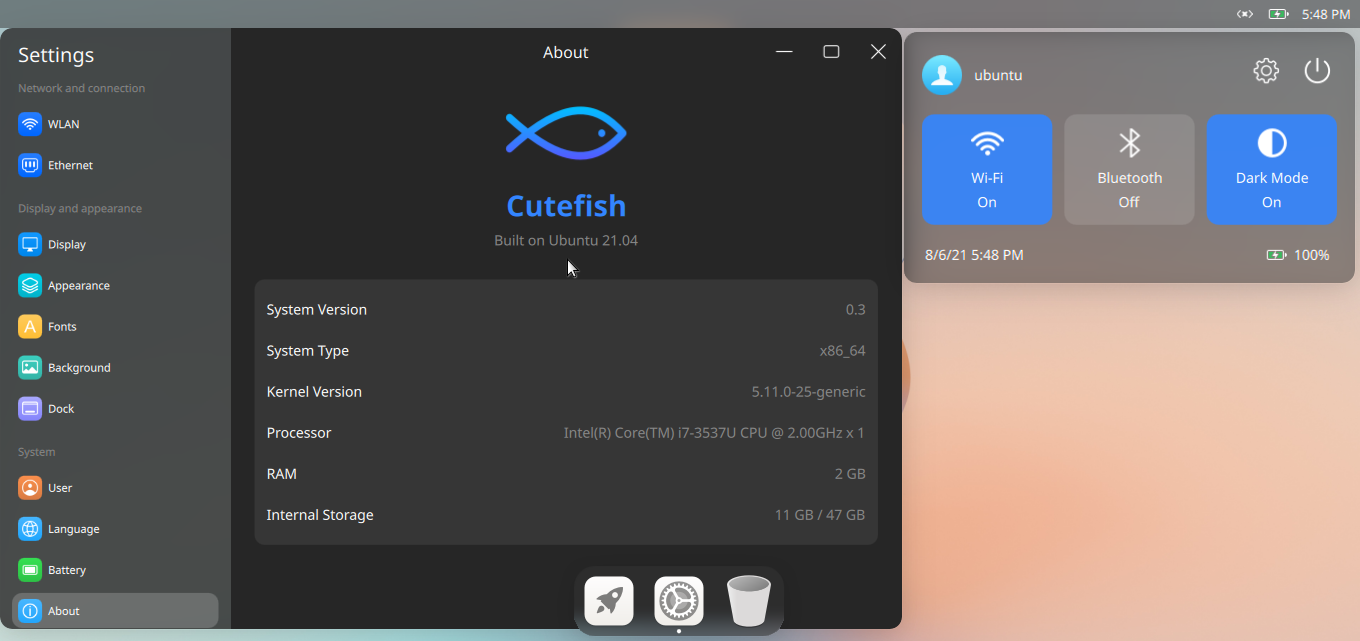This screenshot has height=641, width=1360.
Task: Toggle the Dark Mode tile
Action: coord(1272,170)
